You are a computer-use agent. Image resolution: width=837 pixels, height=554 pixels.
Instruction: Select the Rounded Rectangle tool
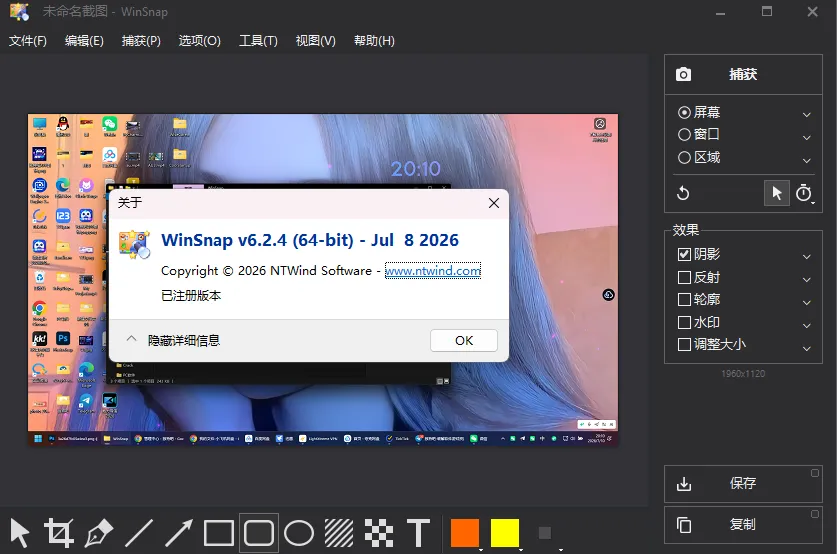point(259,533)
